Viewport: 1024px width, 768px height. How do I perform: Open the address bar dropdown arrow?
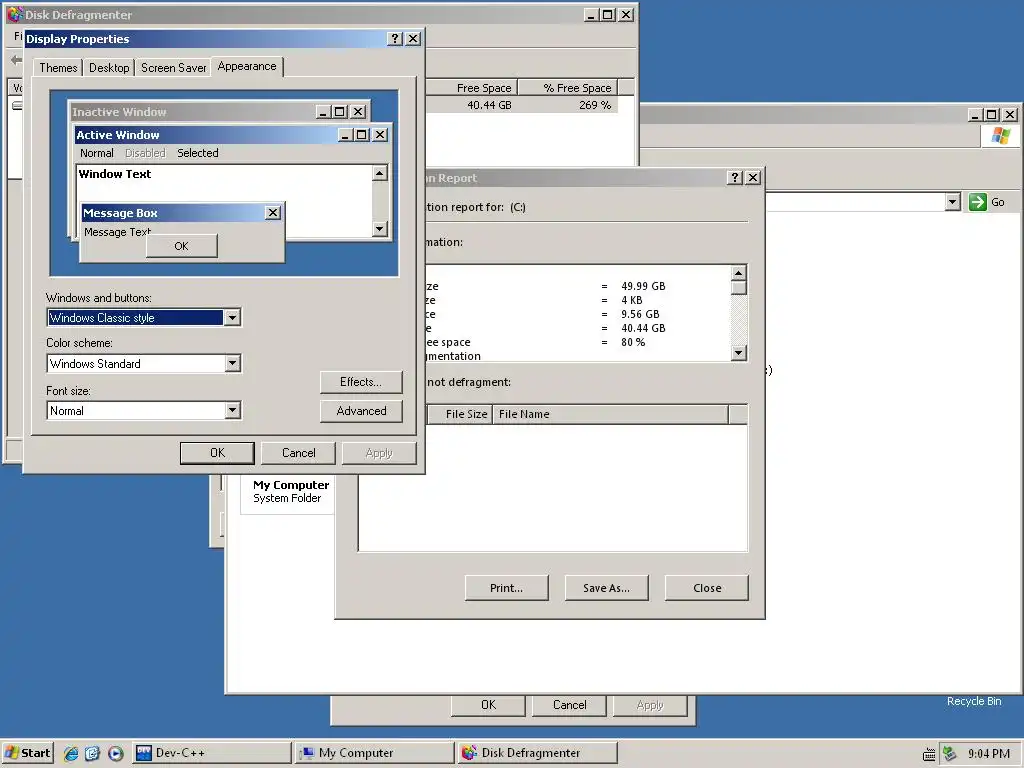pyautogui.click(x=953, y=202)
